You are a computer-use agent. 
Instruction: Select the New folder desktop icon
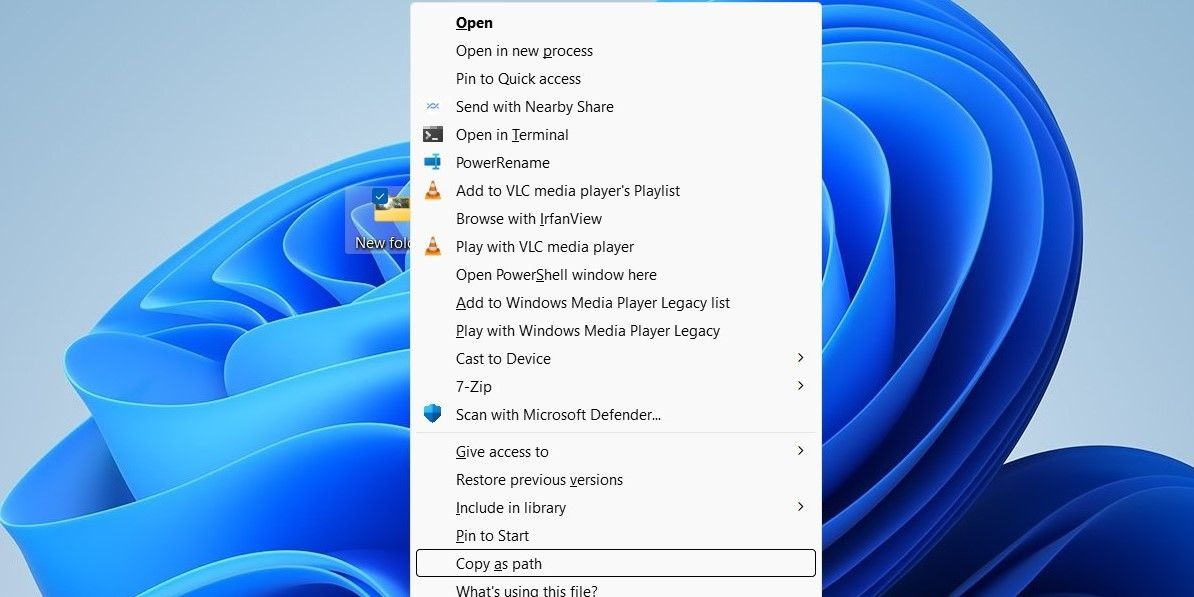[379, 220]
